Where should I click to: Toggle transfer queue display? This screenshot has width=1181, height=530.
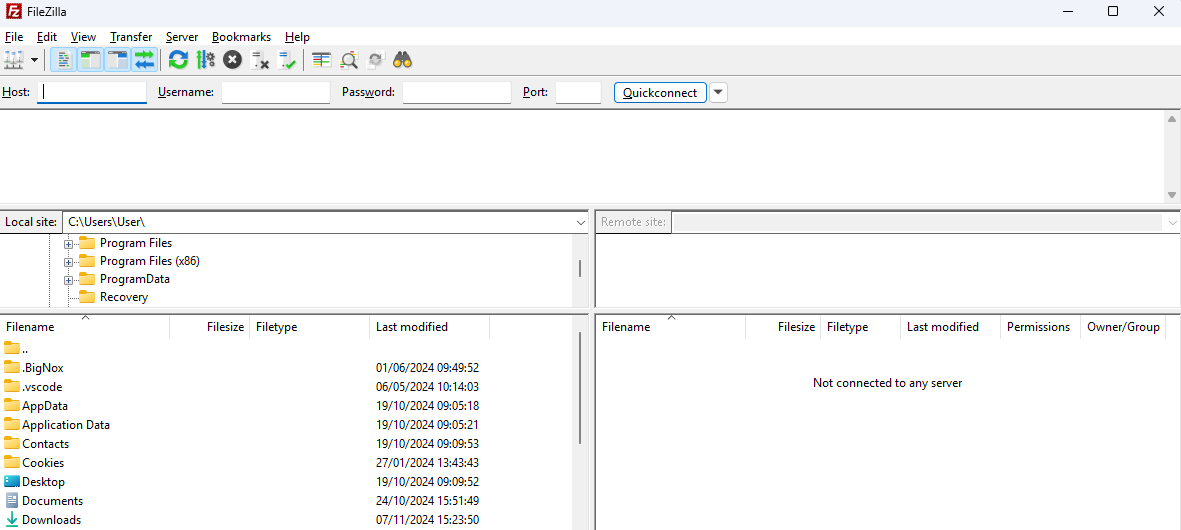pos(145,60)
